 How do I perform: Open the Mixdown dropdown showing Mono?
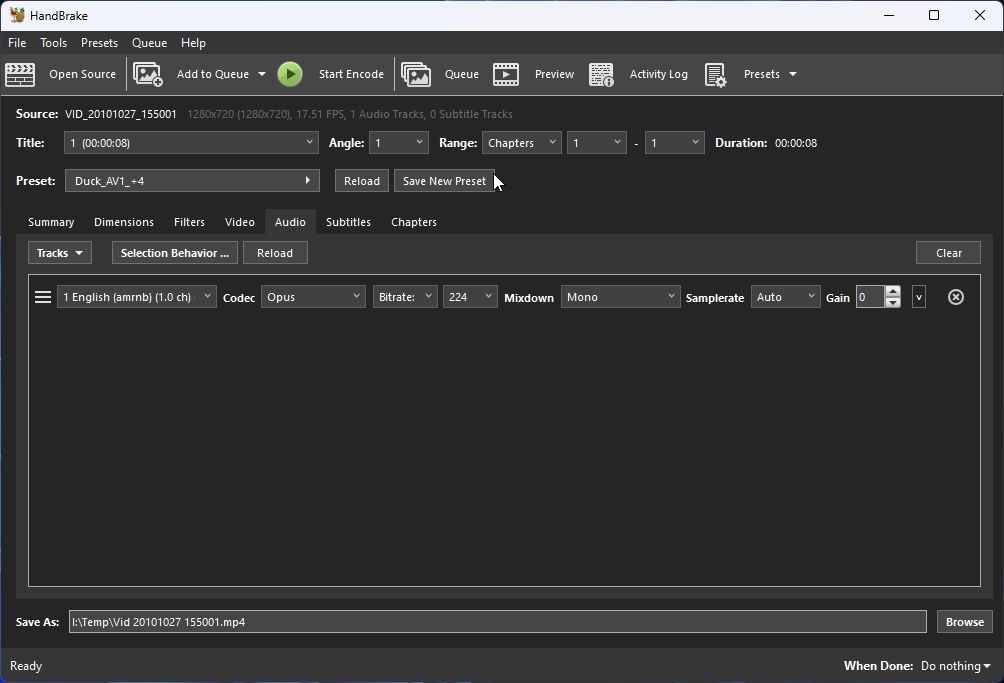620,296
